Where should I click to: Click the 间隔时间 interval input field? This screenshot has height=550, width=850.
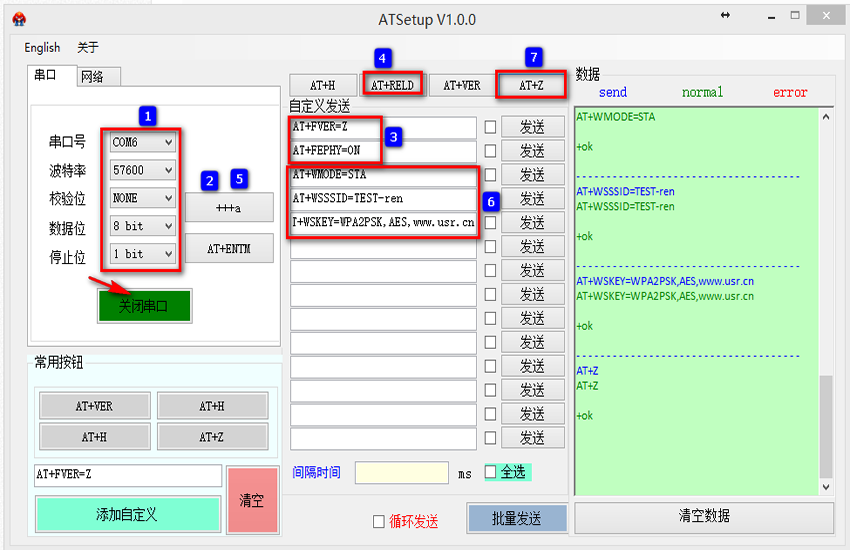coord(401,472)
